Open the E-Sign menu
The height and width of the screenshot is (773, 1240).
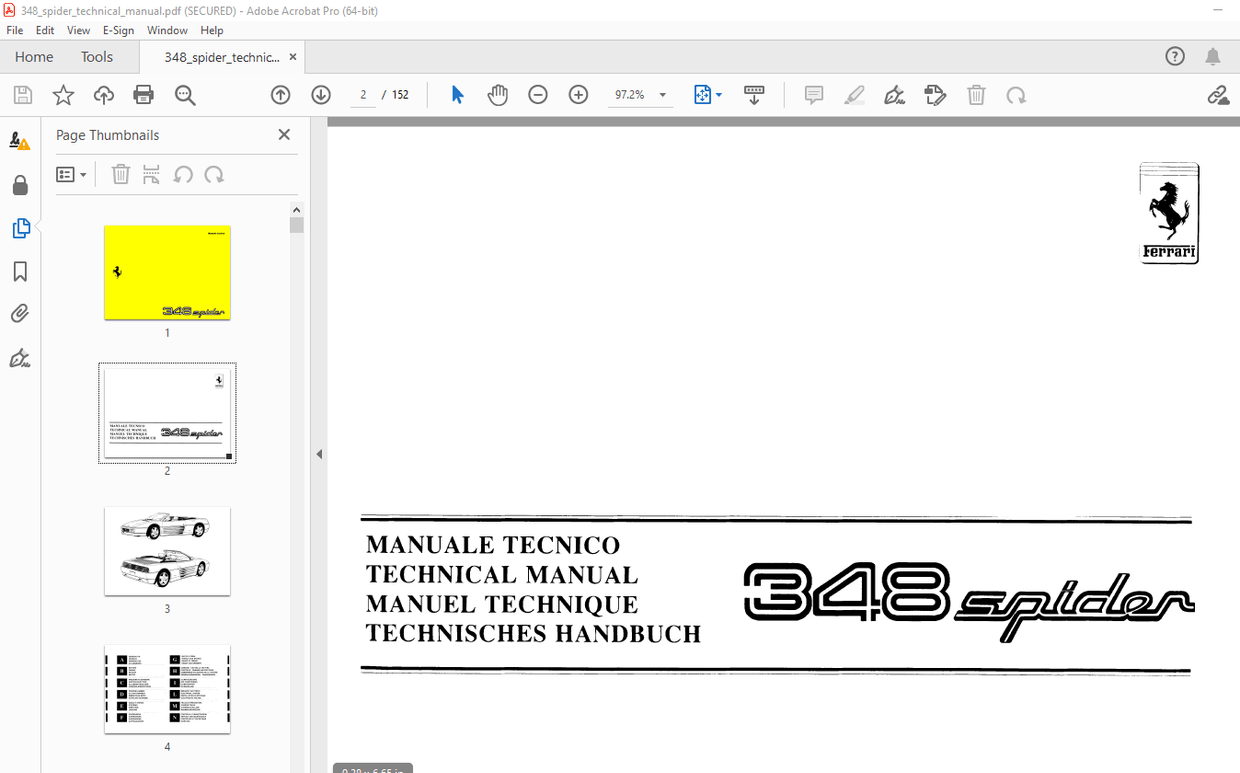tap(118, 30)
